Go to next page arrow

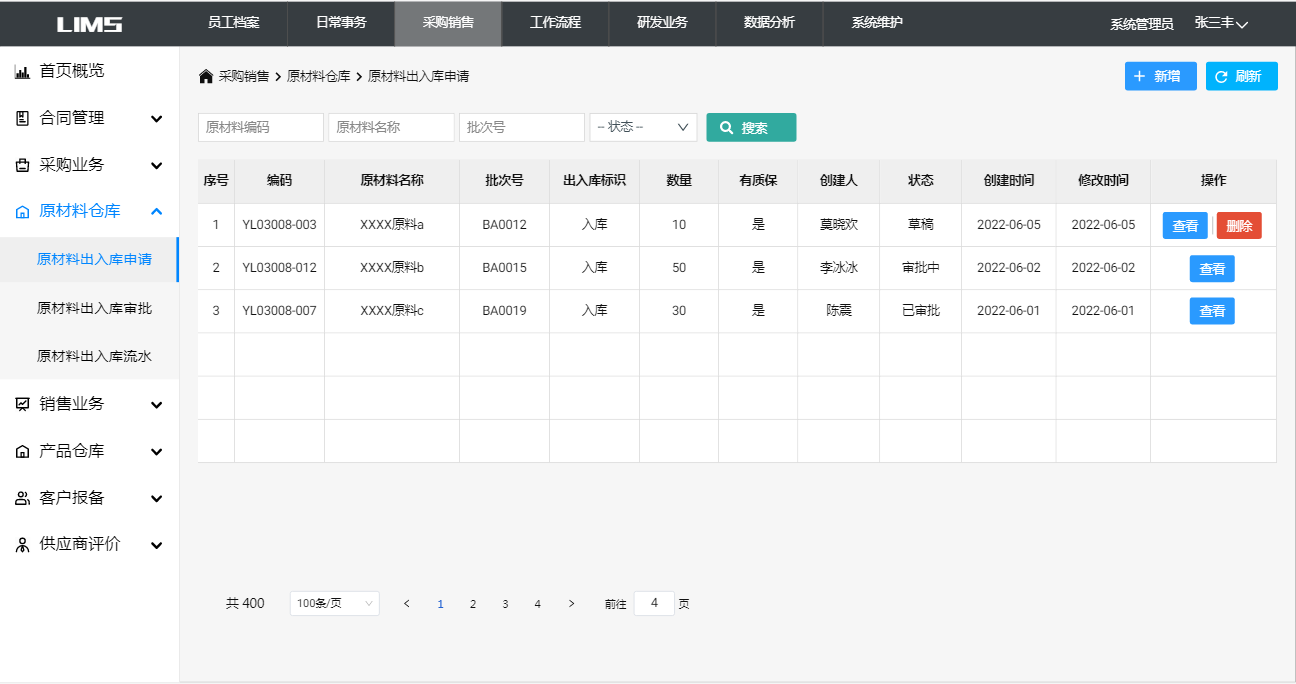click(x=571, y=603)
